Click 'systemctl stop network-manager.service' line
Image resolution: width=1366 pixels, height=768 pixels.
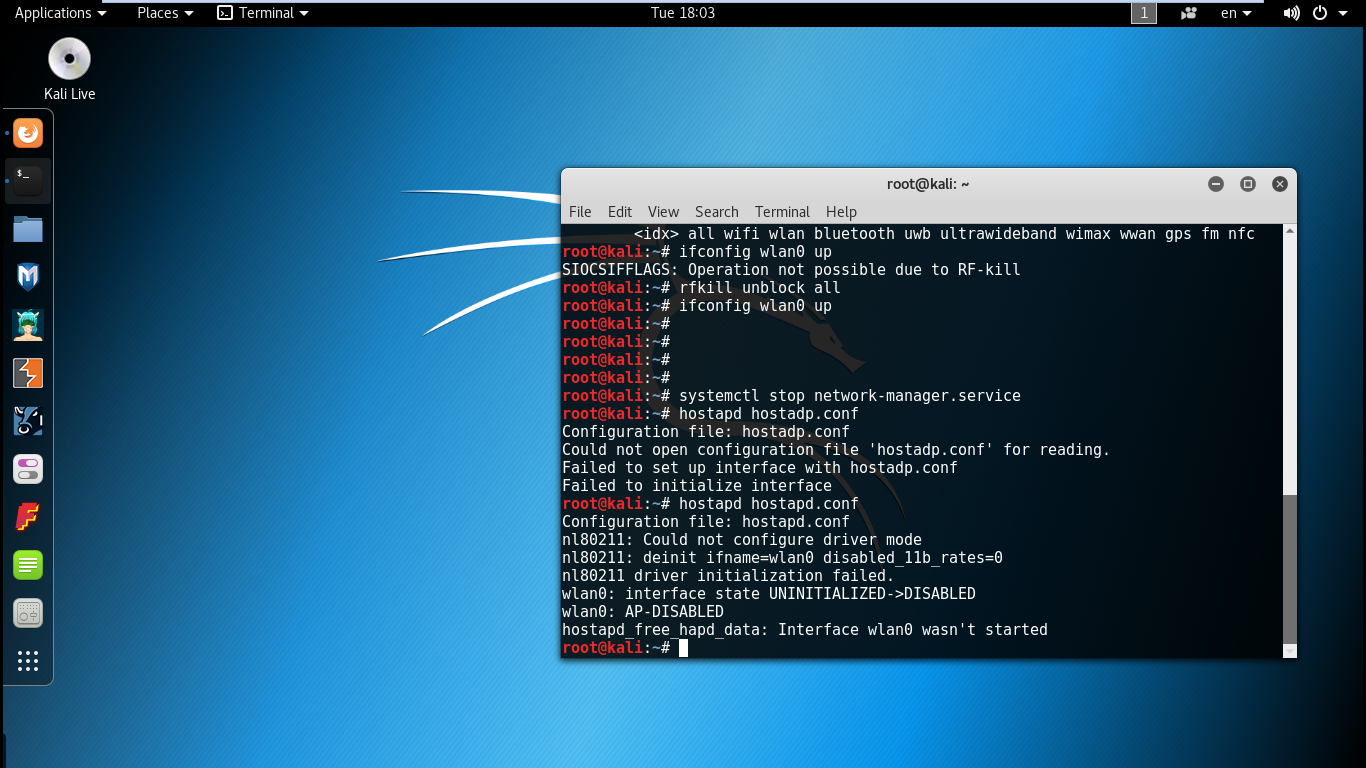coord(850,396)
